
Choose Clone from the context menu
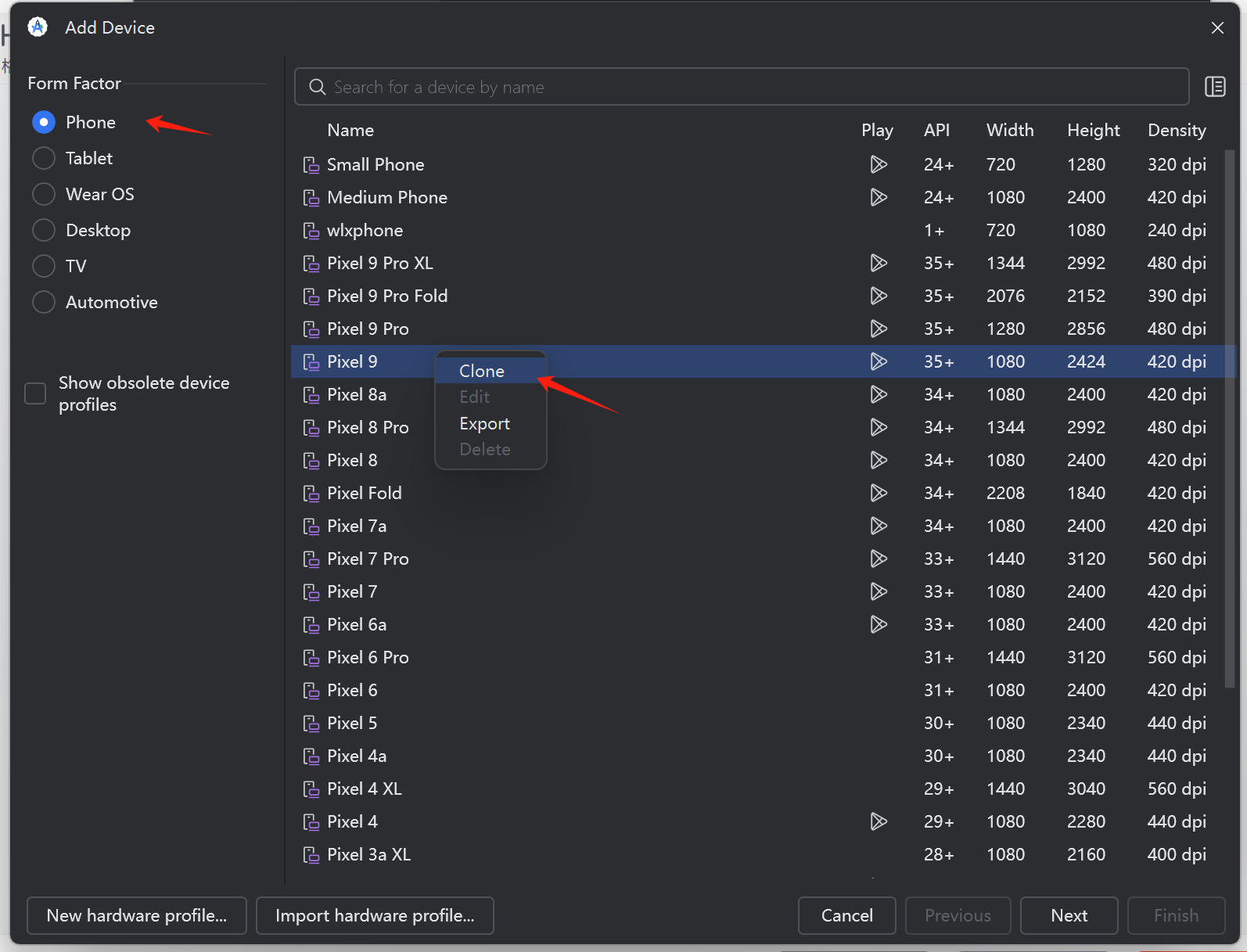(x=491, y=371)
